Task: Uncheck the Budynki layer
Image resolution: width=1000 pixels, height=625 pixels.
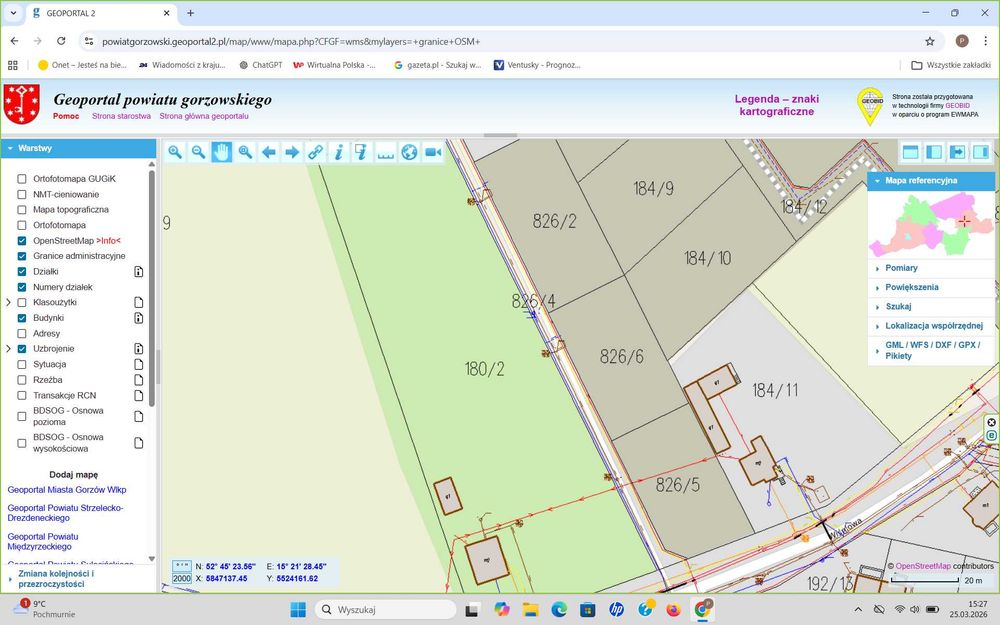Action: 22,318
